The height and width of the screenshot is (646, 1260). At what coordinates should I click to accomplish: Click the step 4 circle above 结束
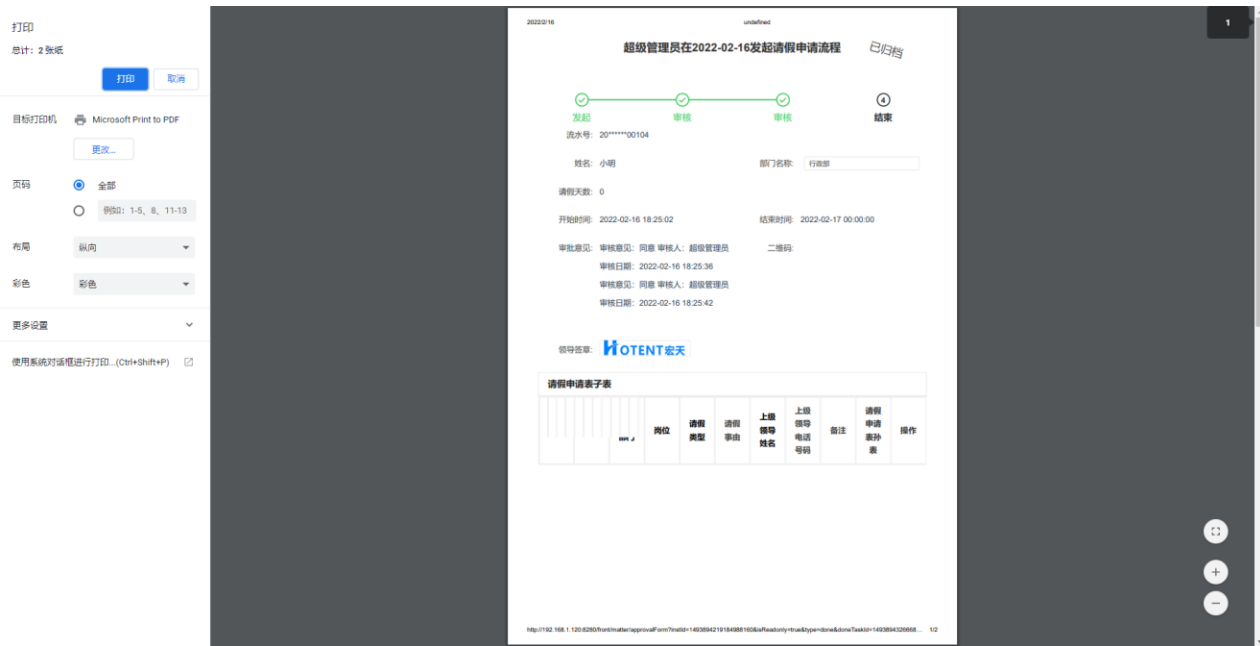pyautogui.click(x=883, y=100)
